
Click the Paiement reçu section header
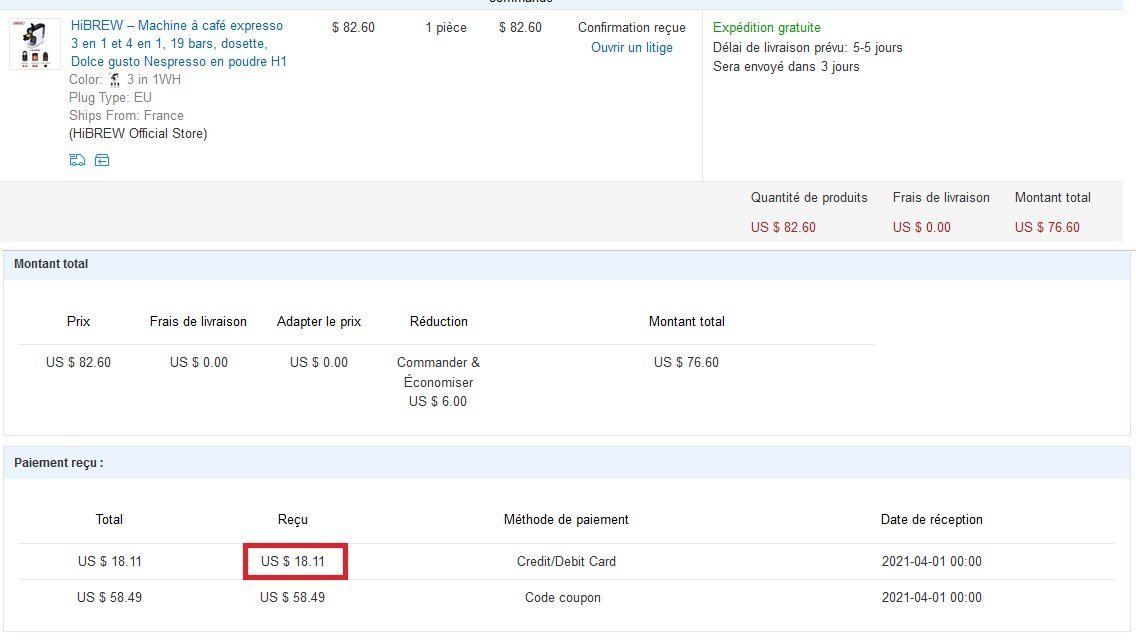[59, 463]
